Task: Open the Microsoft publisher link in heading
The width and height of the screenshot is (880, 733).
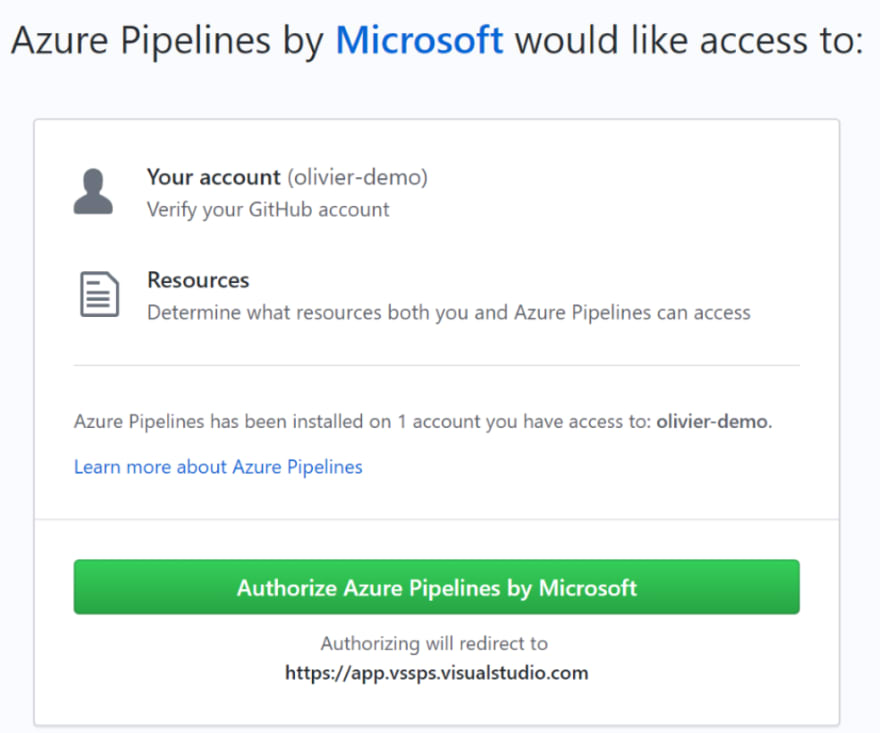Action: point(419,40)
